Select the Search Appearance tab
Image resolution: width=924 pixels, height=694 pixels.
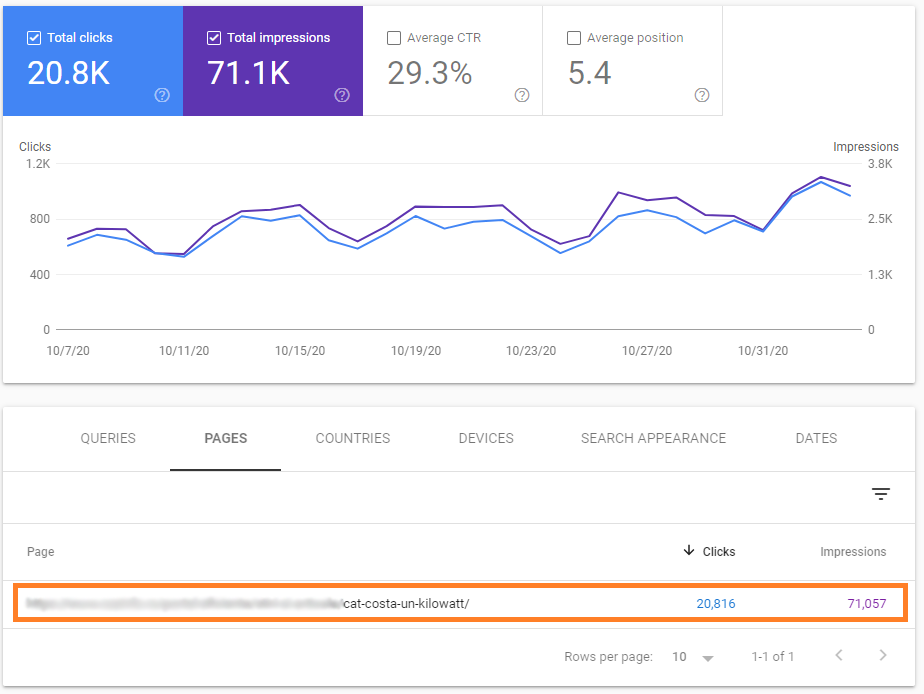pos(653,438)
